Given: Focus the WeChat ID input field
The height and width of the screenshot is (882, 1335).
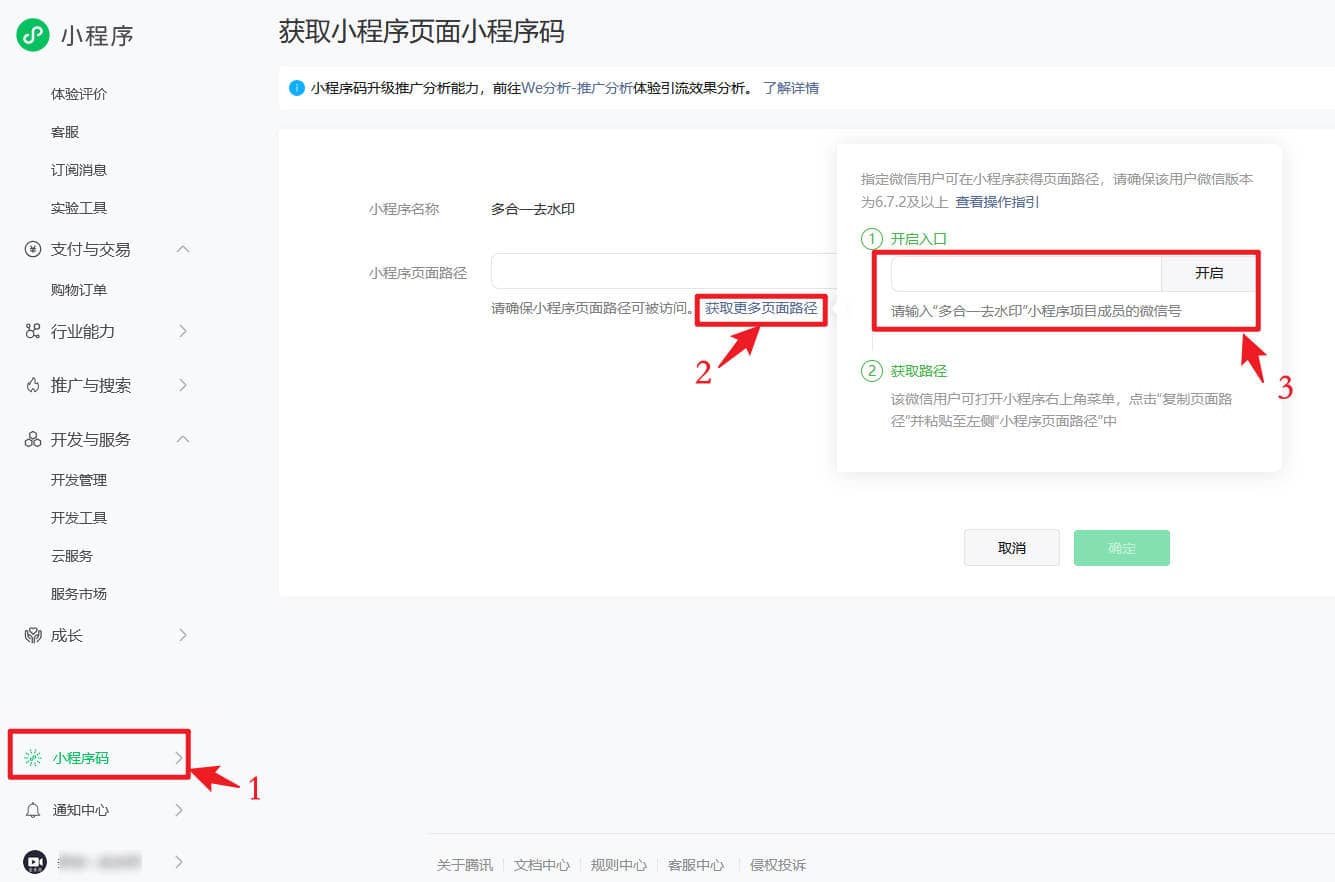Looking at the screenshot, I should pos(1025,273).
